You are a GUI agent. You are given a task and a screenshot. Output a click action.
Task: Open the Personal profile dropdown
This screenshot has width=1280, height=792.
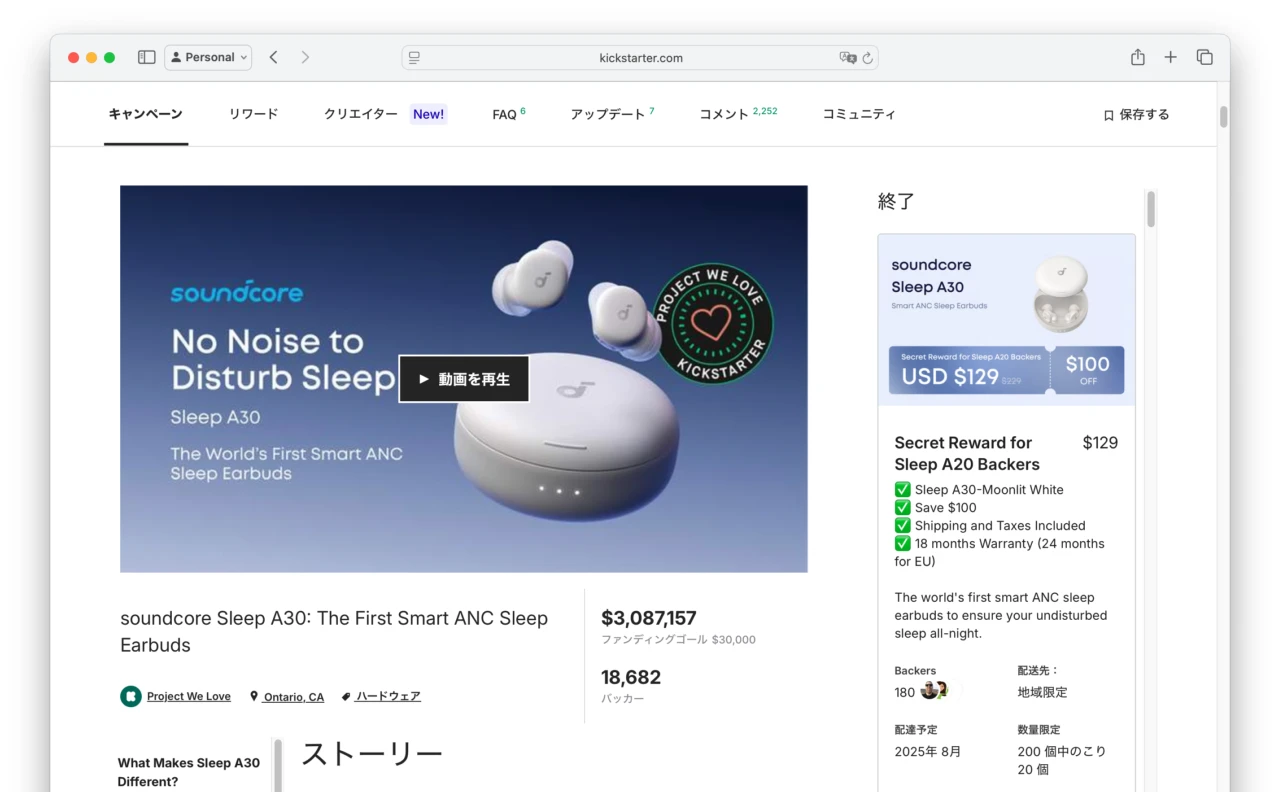(208, 57)
